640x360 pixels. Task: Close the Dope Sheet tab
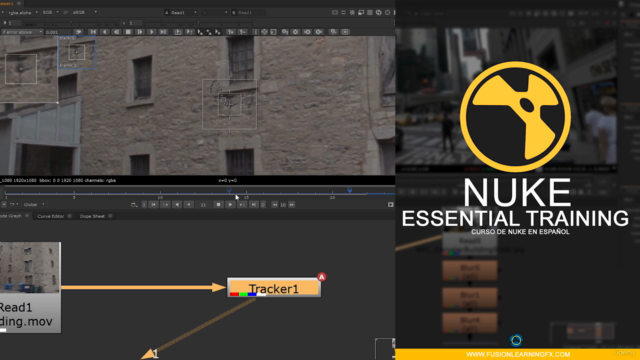pyautogui.click(x=110, y=216)
